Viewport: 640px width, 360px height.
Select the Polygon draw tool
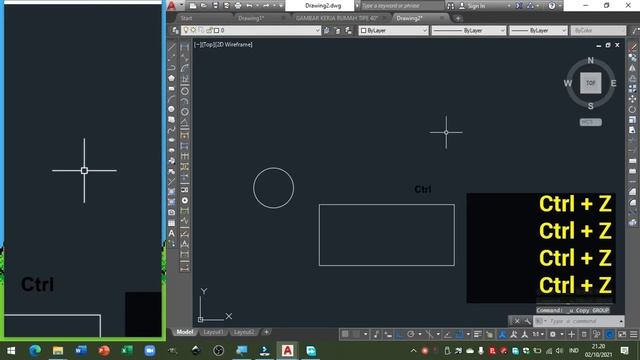[x=172, y=78]
